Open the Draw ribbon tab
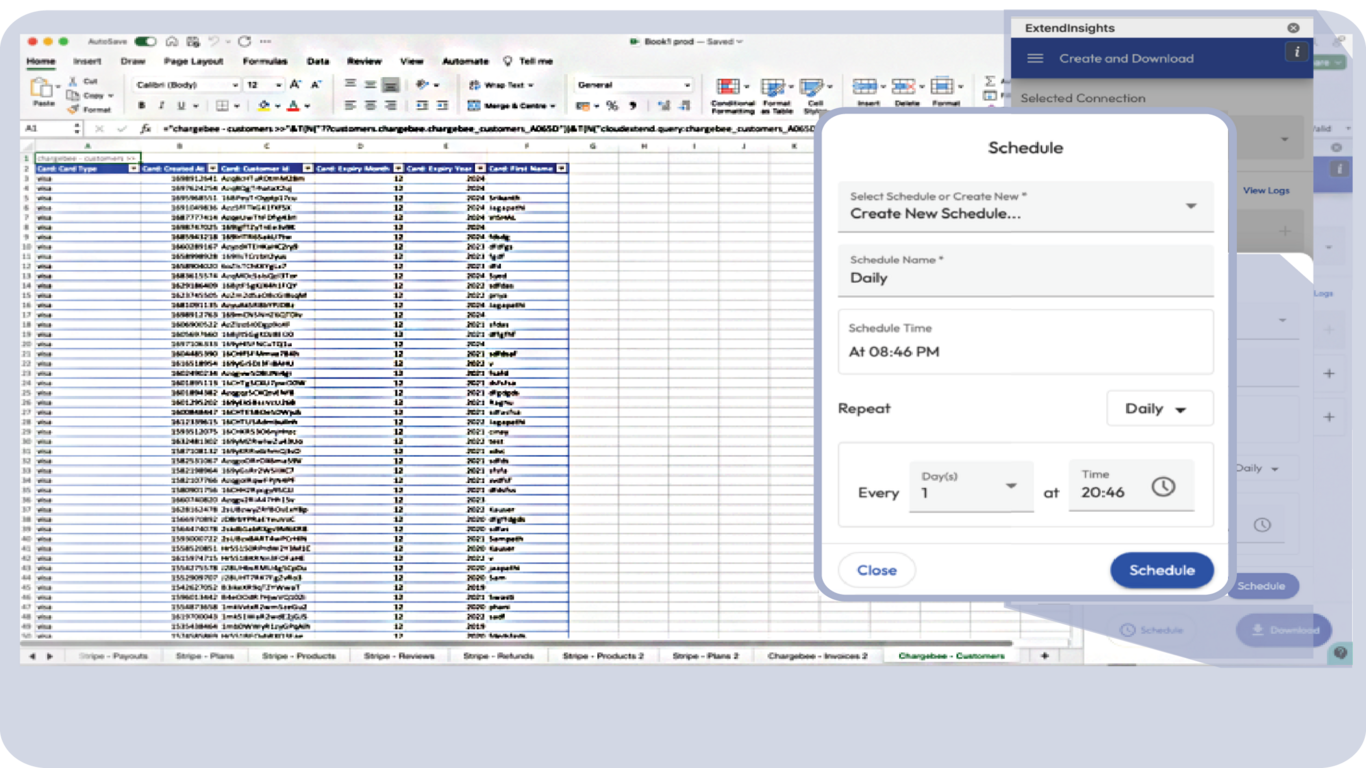The height and width of the screenshot is (768, 1366). click(133, 61)
